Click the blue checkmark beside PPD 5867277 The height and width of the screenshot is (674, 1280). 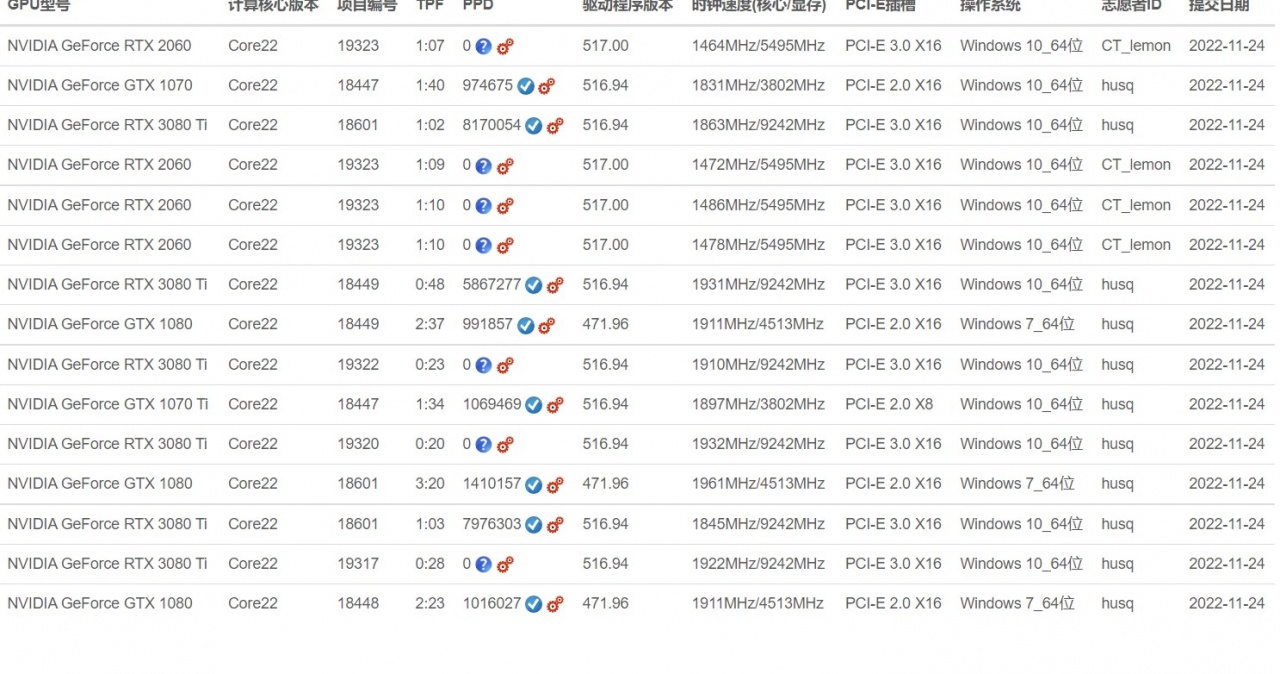[534, 285]
